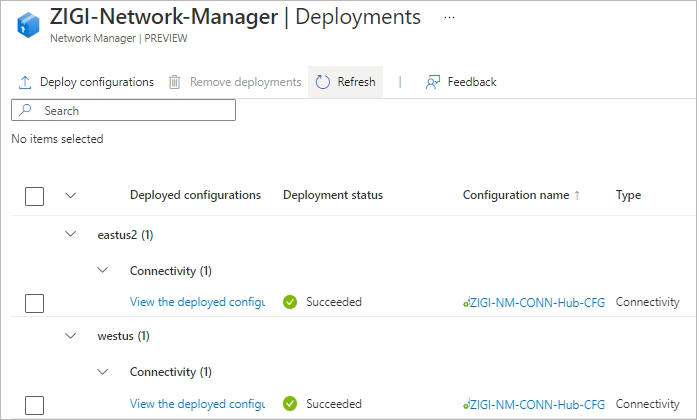
Task: Click the green Succeeded checkmark under eastus2
Action: click(290, 302)
